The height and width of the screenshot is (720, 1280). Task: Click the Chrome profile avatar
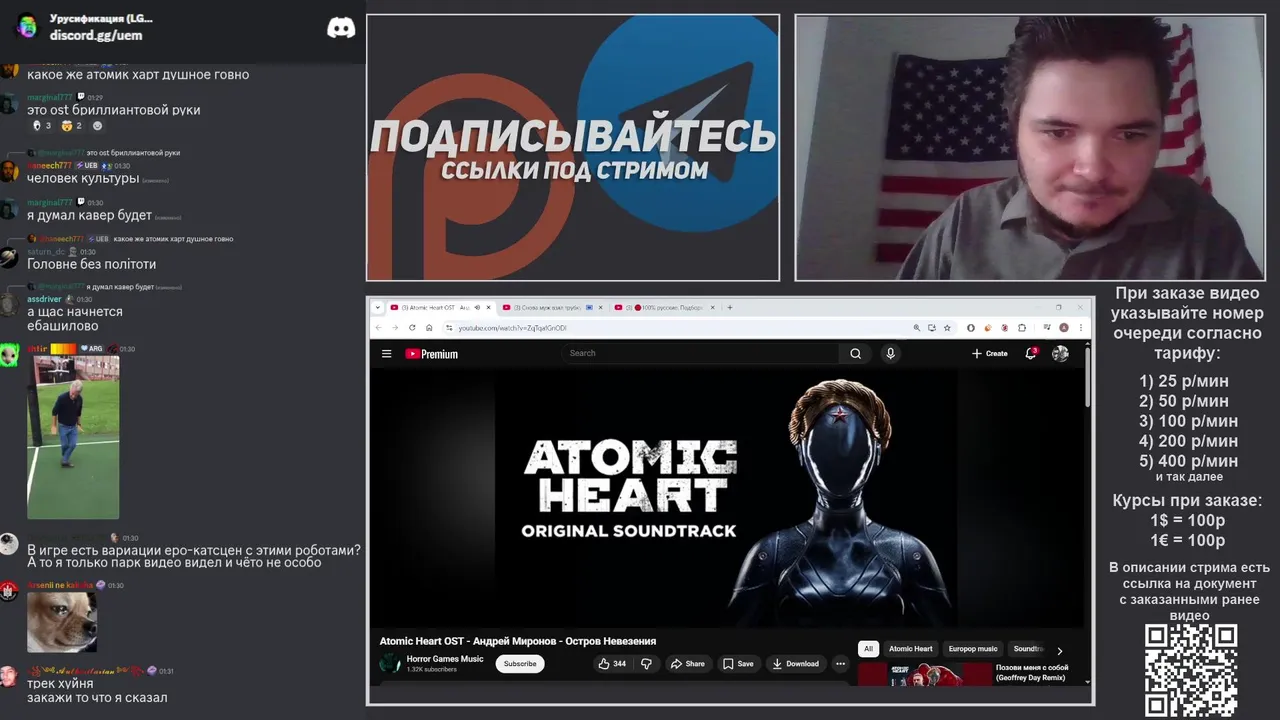click(1064, 328)
